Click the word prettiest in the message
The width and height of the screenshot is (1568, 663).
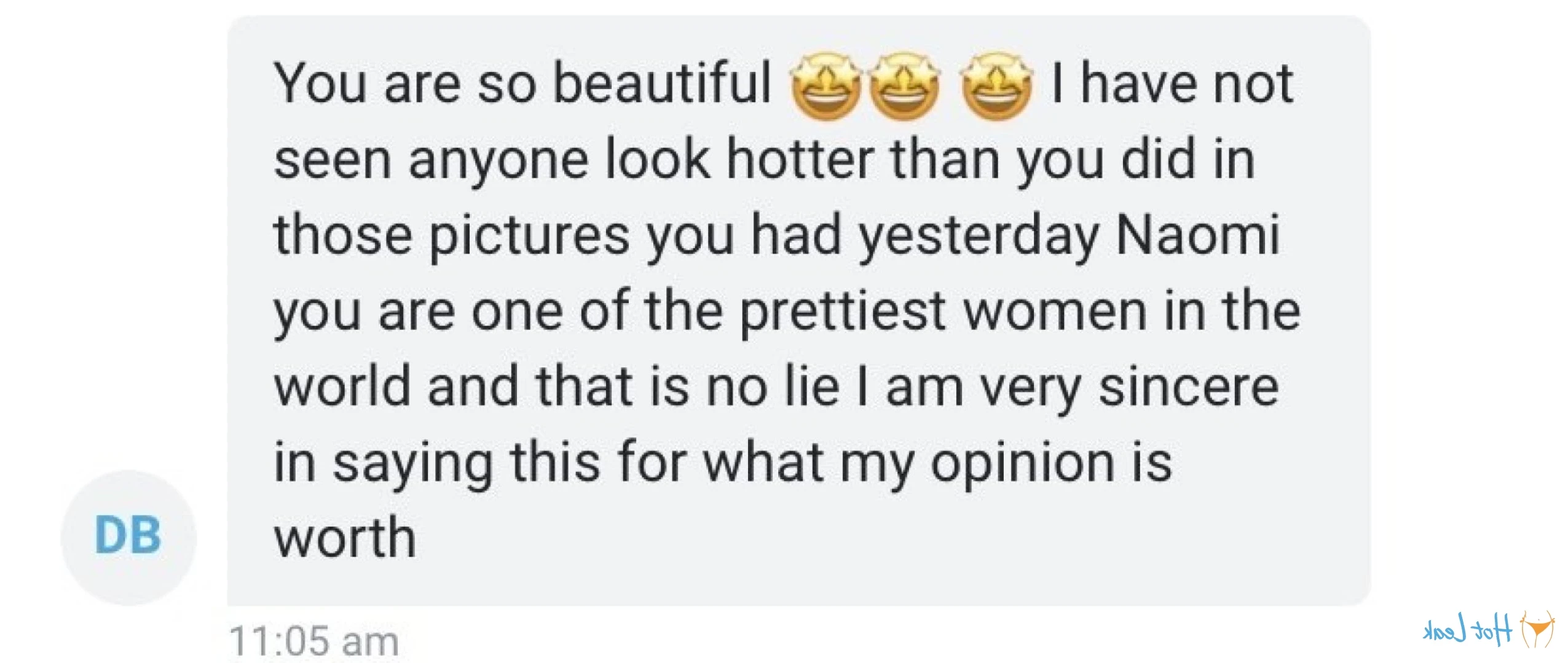point(842,313)
